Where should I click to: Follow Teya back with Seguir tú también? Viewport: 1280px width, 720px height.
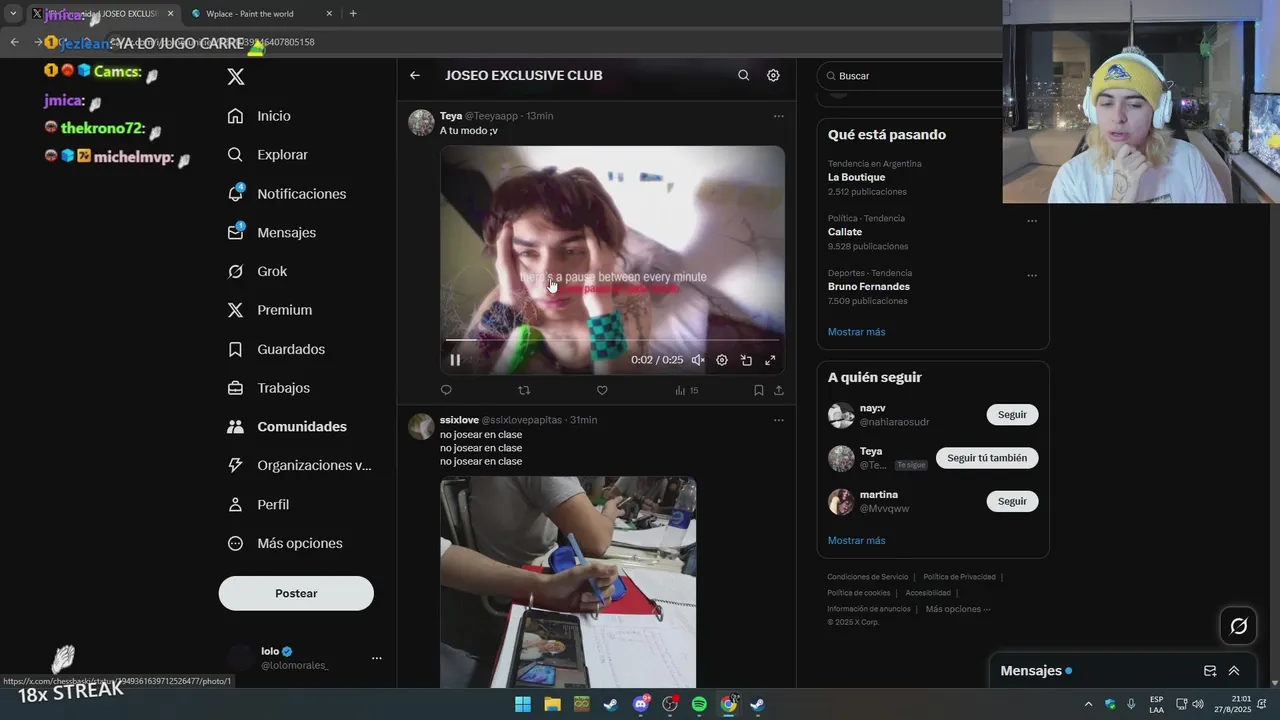pyautogui.click(x=987, y=458)
